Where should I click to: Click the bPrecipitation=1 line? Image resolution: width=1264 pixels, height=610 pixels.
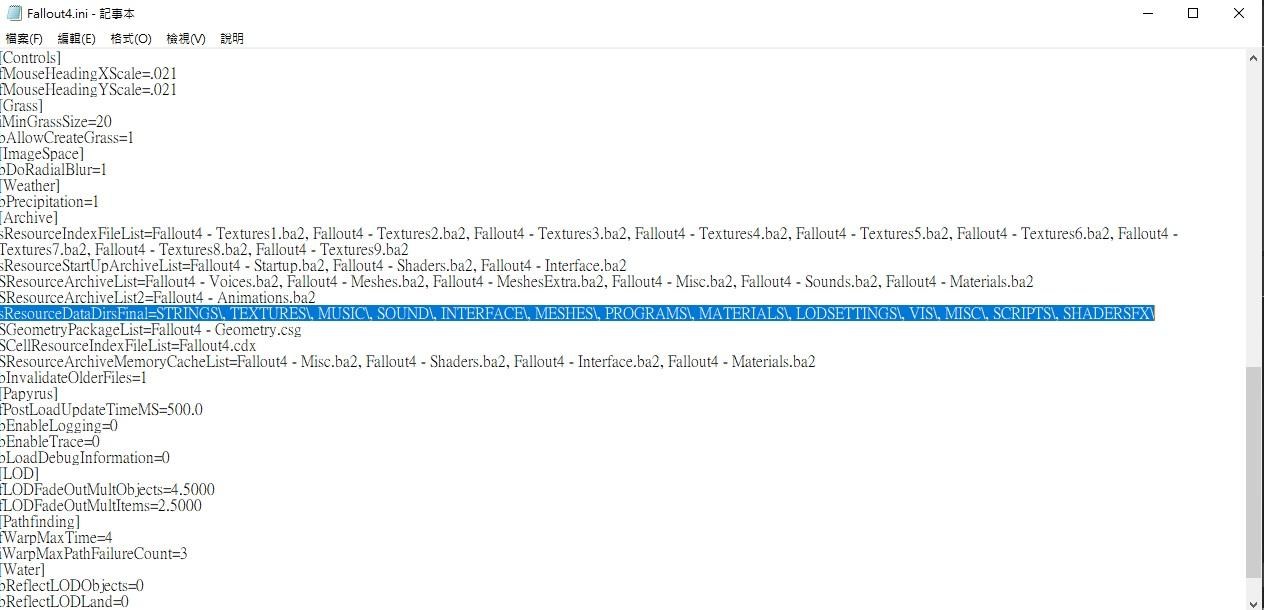click(x=50, y=202)
